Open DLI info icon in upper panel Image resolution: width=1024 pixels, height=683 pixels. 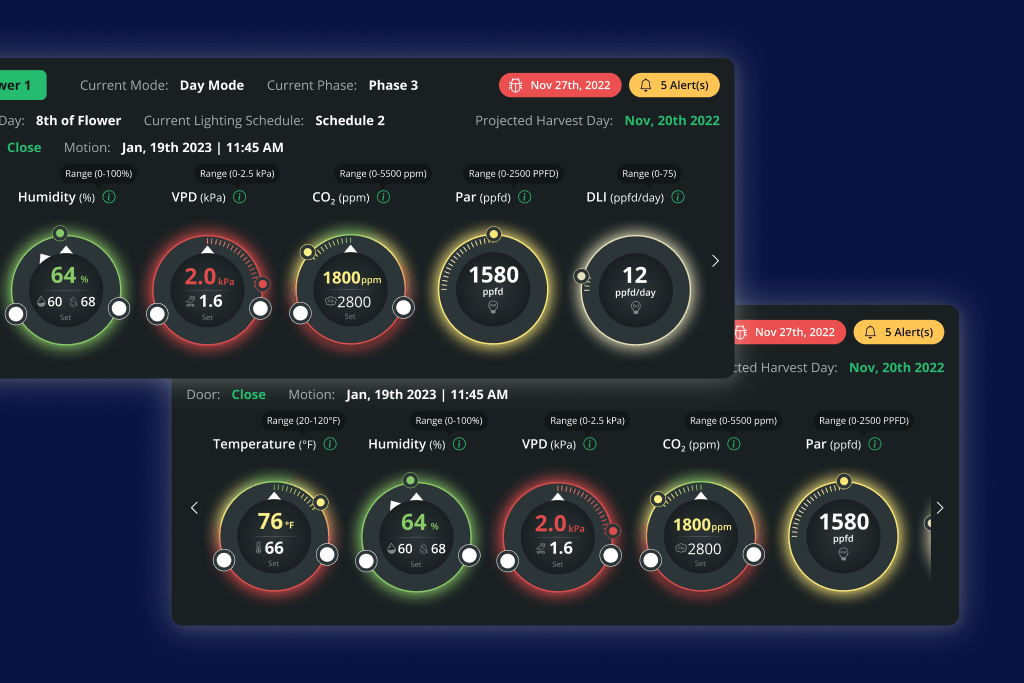point(678,197)
